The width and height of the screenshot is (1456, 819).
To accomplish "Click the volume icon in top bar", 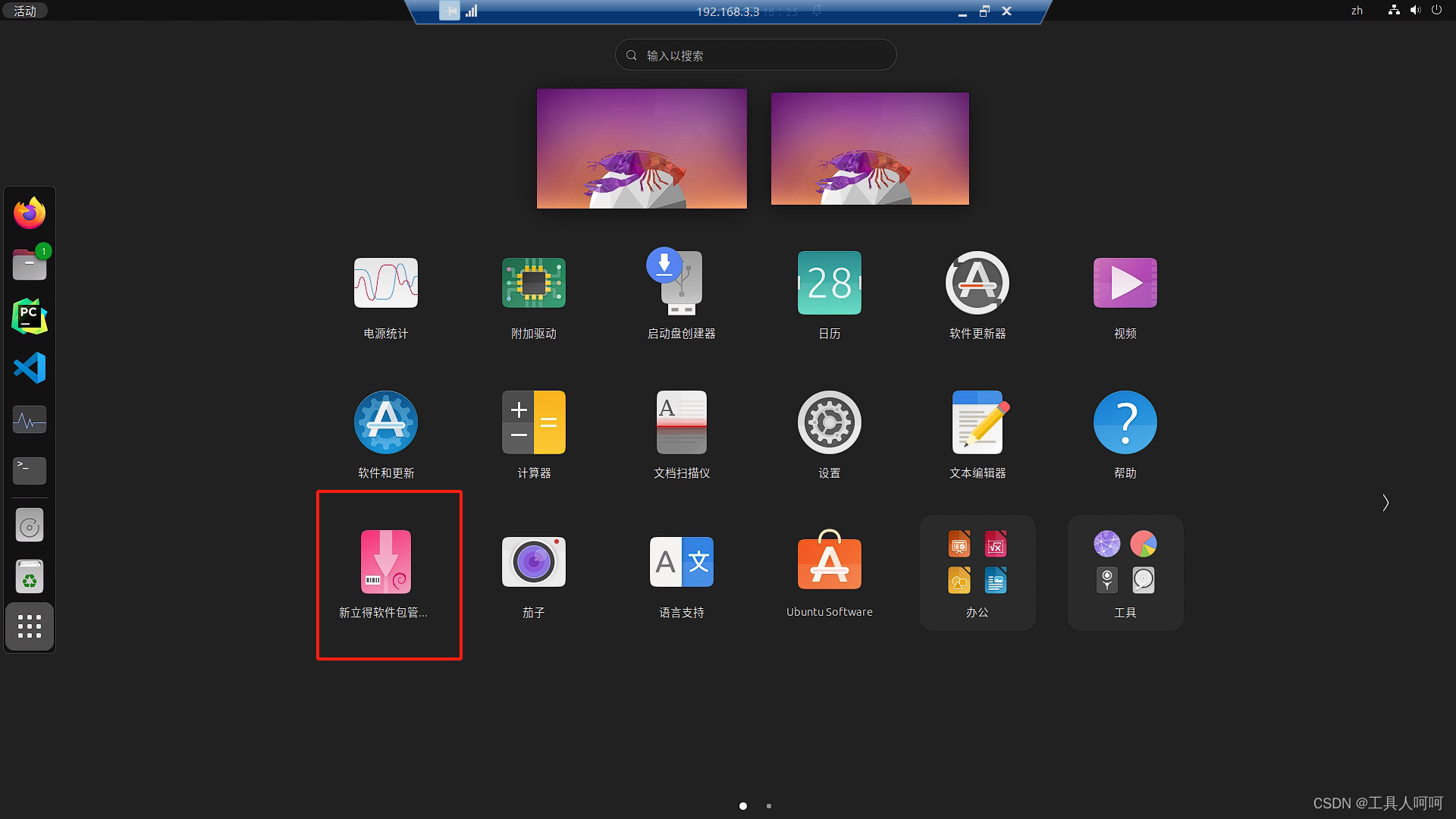I will tap(1415, 11).
